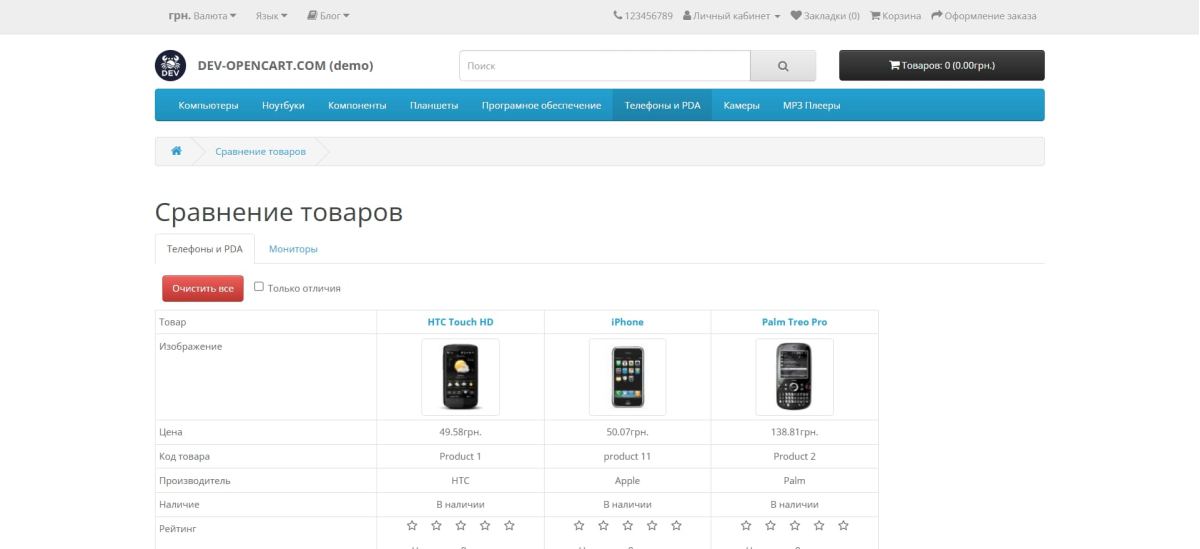Select Телефоны и PDA in navigation bar

click(662, 105)
